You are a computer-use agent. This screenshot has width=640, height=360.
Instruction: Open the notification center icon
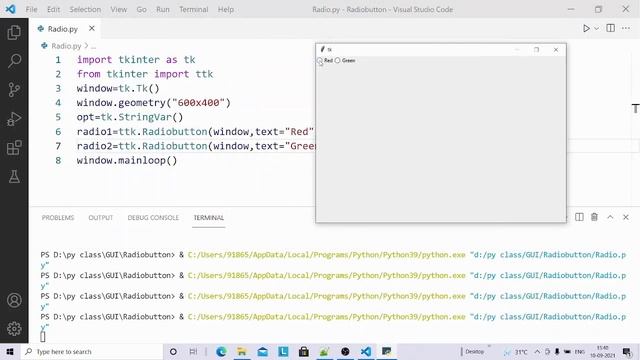tap(627, 351)
